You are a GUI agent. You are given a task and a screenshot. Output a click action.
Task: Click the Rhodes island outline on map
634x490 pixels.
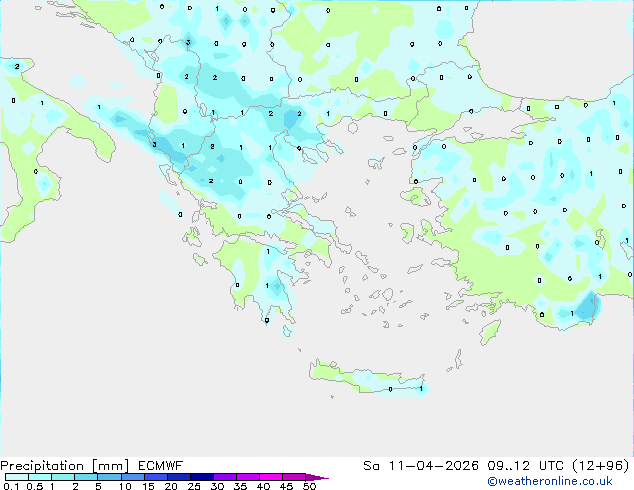490,332
